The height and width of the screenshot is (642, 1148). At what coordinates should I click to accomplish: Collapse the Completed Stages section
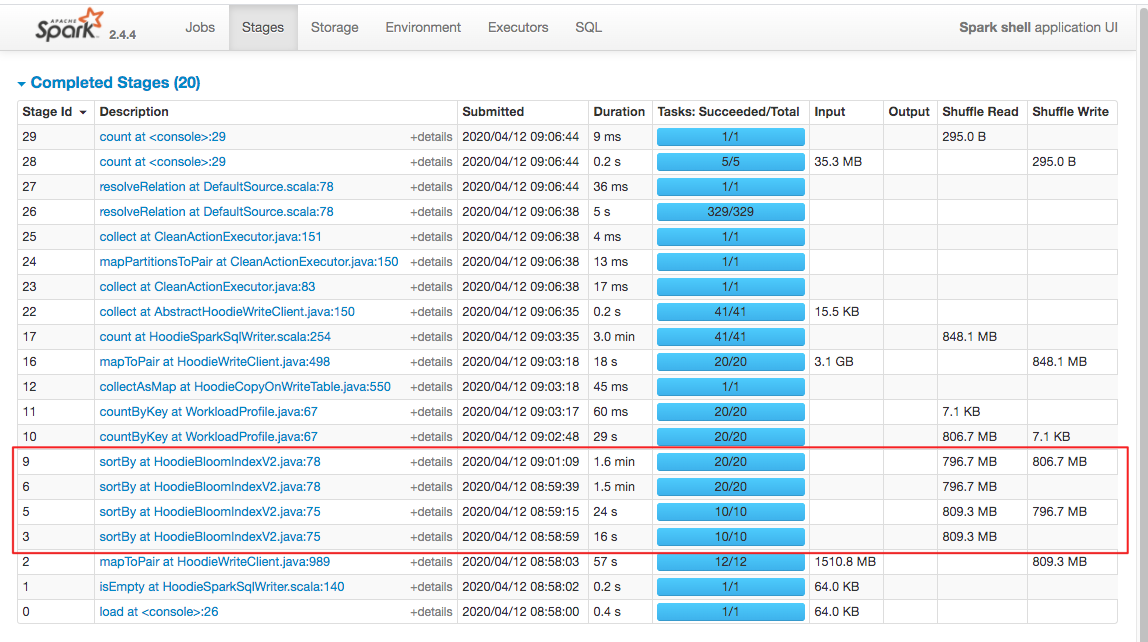tap(108, 83)
